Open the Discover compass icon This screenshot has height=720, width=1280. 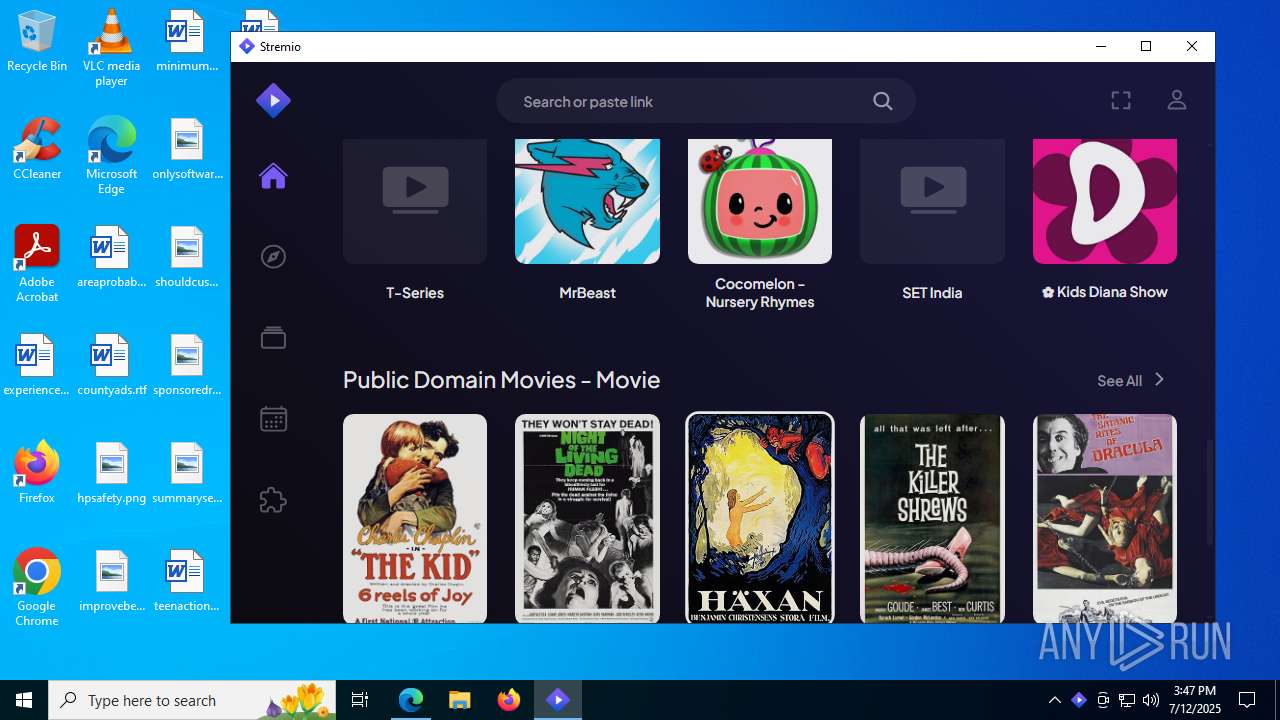coord(273,257)
